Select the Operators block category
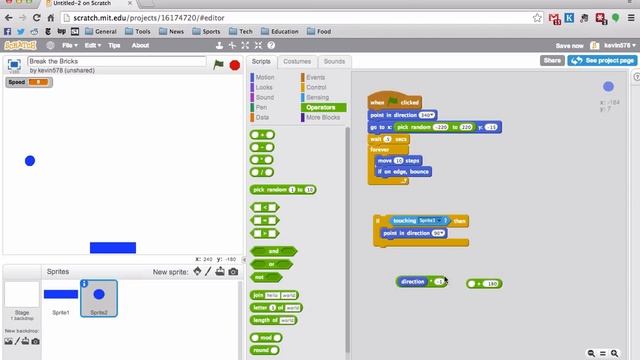This screenshot has height=360, width=640. [323, 107]
